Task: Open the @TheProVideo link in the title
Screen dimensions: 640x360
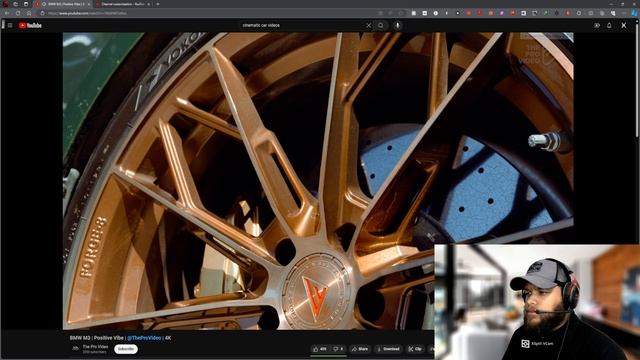Action: pyautogui.click(x=144, y=338)
